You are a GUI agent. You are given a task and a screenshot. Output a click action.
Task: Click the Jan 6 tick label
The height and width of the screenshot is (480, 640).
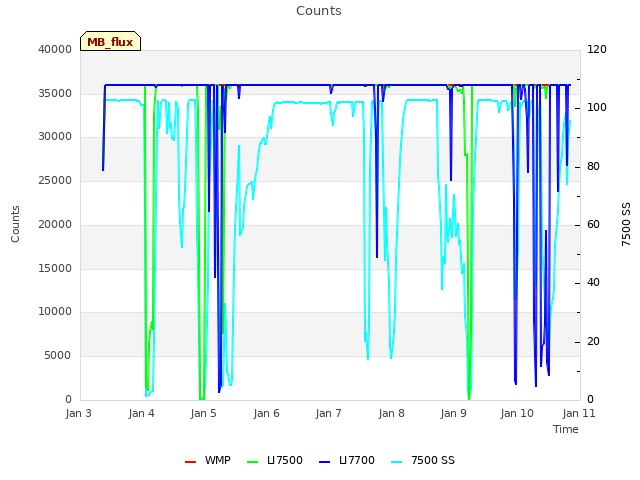[267, 413]
